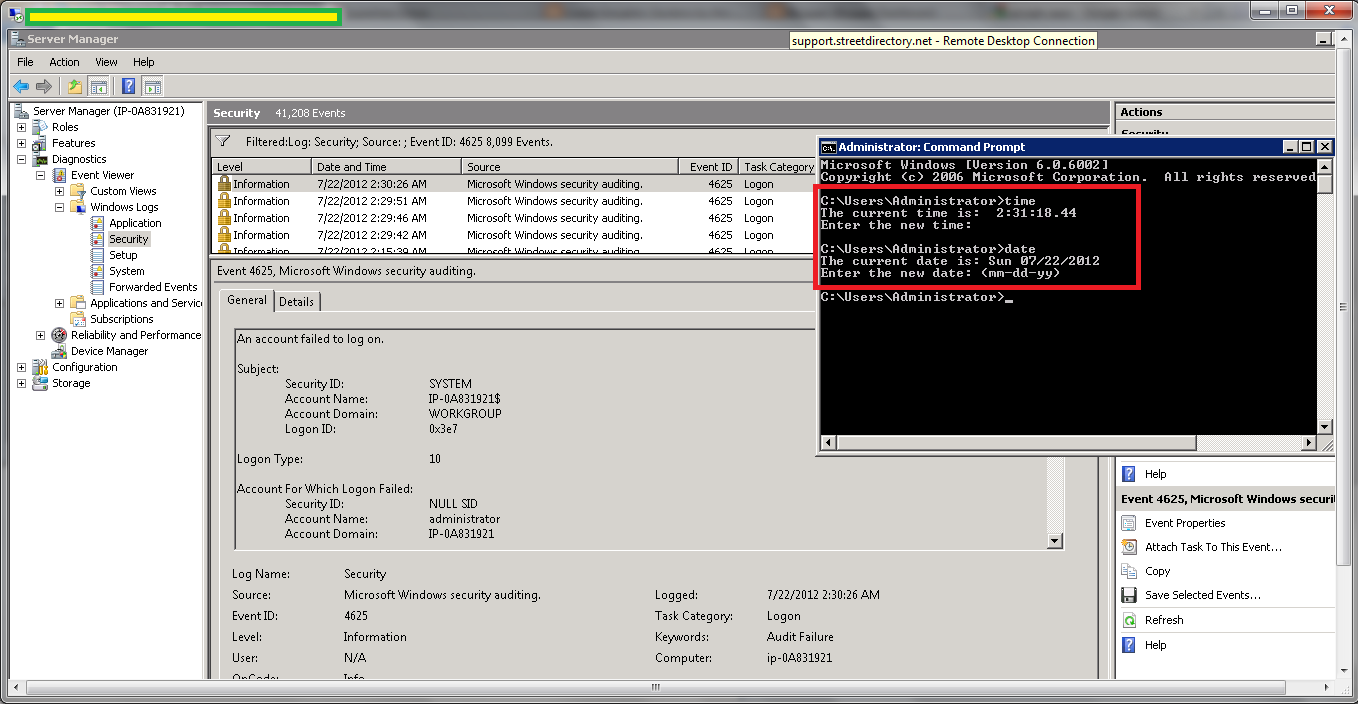Switch to the Details tab
Viewport: 1358px width, 705px height.
coord(297,300)
